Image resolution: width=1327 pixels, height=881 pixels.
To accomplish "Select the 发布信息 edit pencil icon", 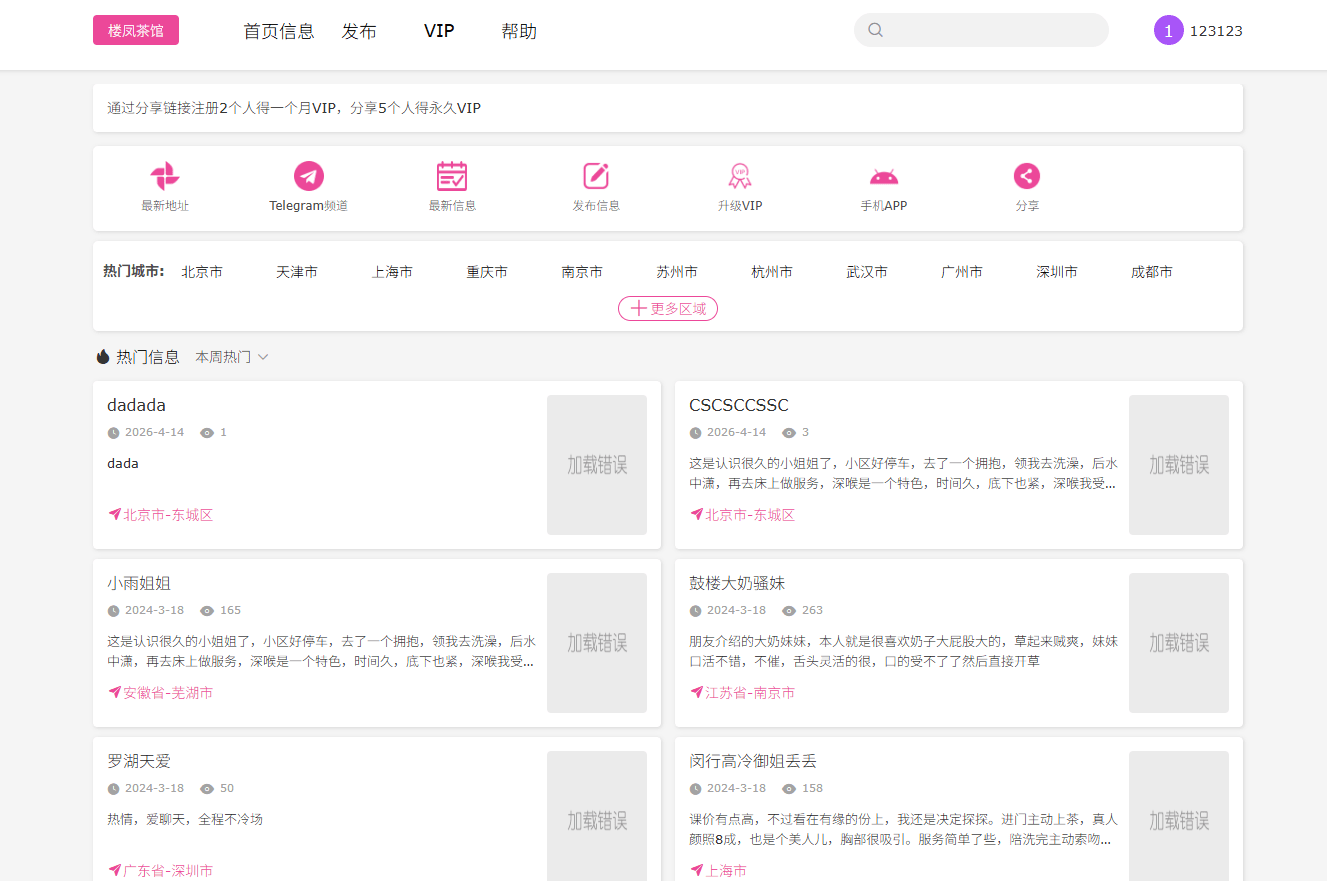I will [x=596, y=176].
